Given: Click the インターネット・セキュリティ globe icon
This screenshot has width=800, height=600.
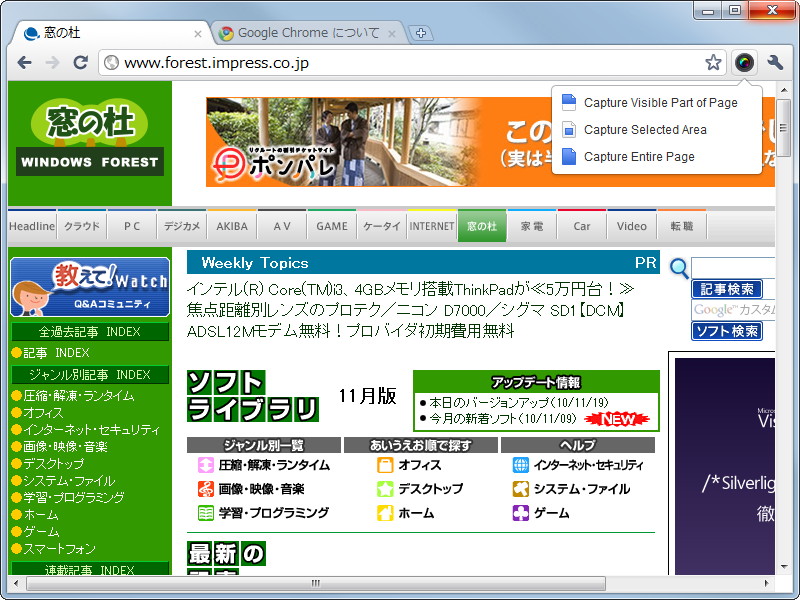Looking at the screenshot, I should tap(520, 465).
